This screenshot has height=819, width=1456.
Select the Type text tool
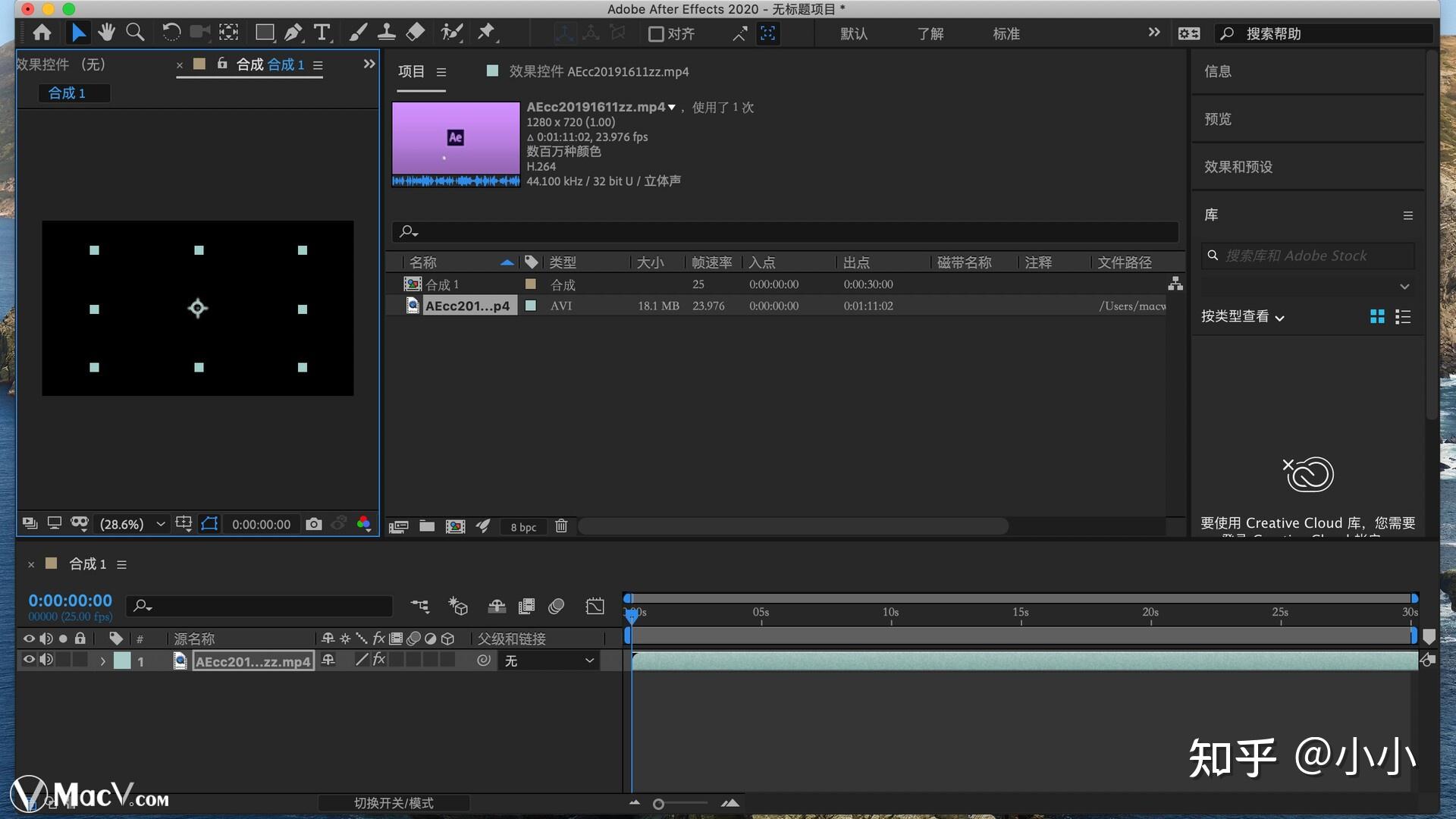tap(322, 33)
